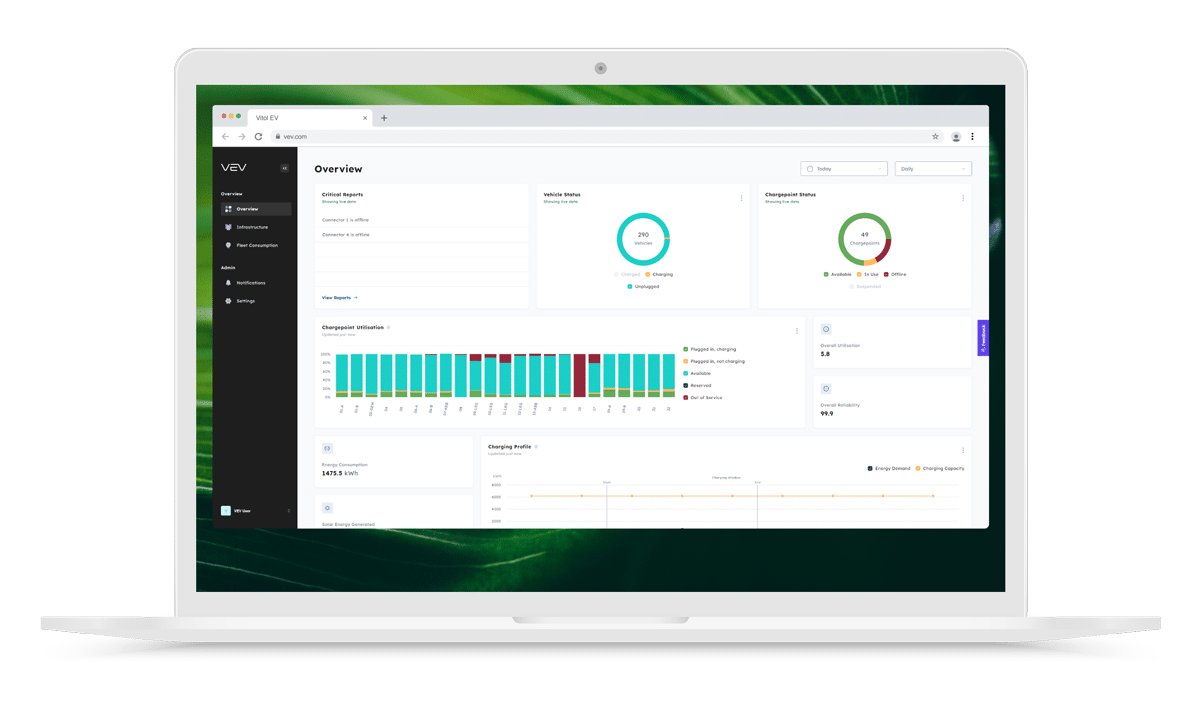Image resolution: width=1200 pixels, height=709 pixels.
Task: Click the View Reports link
Action: pos(335,297)
